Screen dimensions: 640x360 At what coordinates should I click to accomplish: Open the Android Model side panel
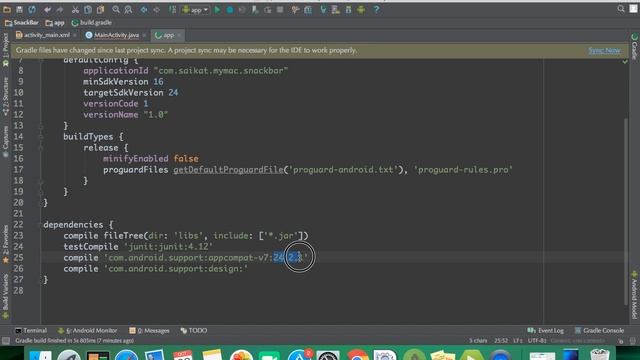635,295
